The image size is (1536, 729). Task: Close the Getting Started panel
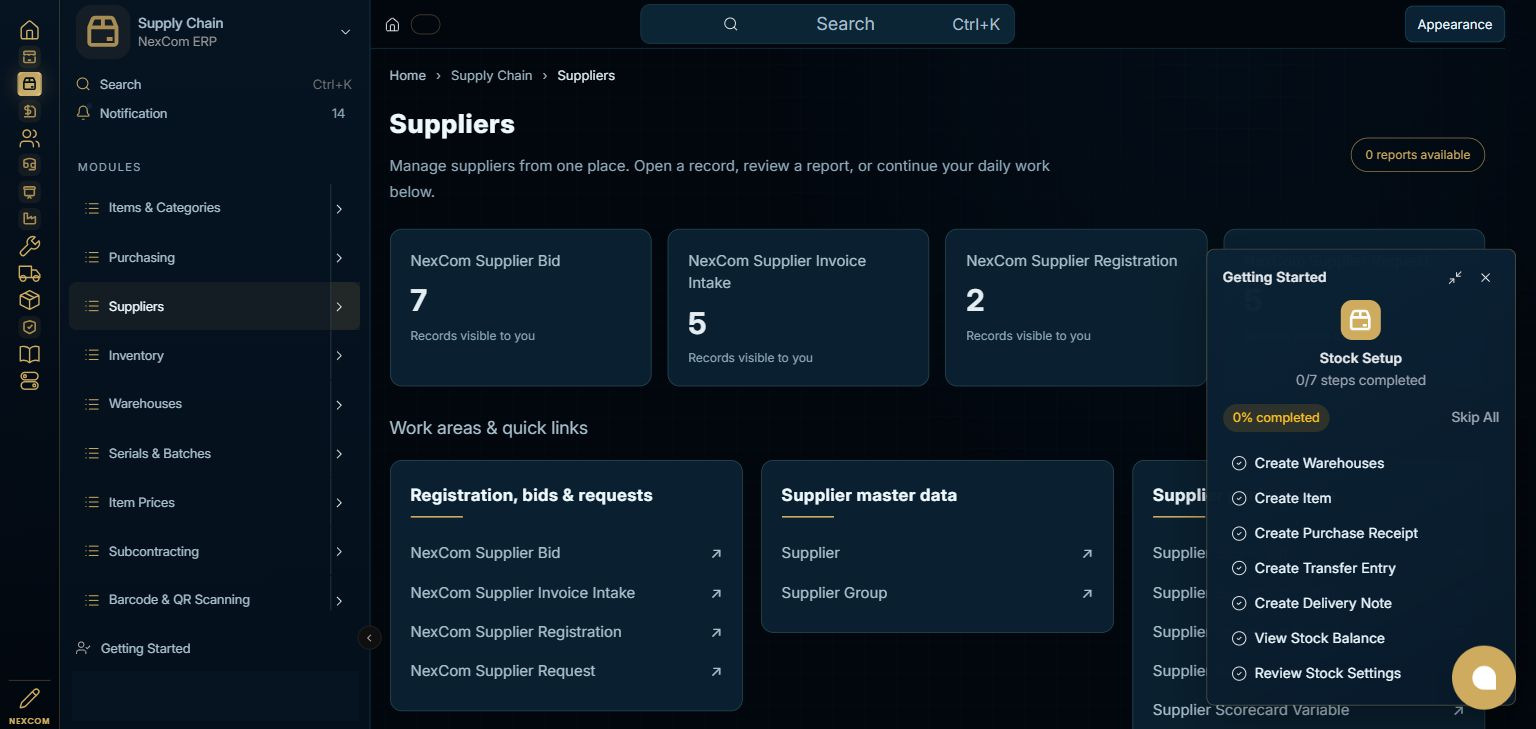pyautogui.click(x=1485, y=277)
